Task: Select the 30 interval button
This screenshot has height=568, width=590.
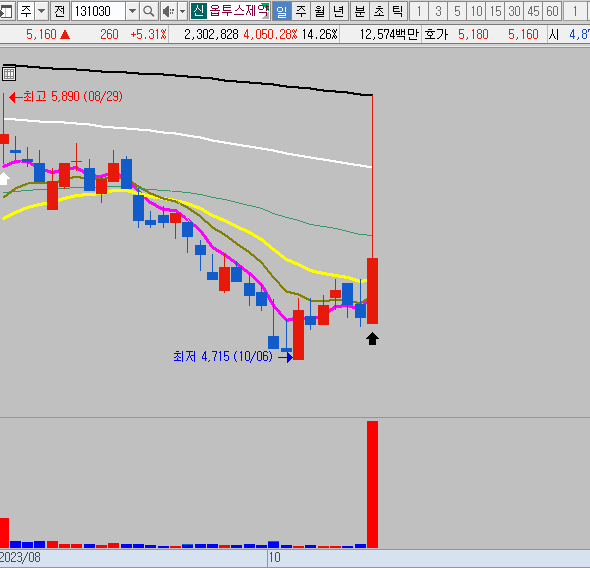Action: pyautogui.click(x=514, y=11)
